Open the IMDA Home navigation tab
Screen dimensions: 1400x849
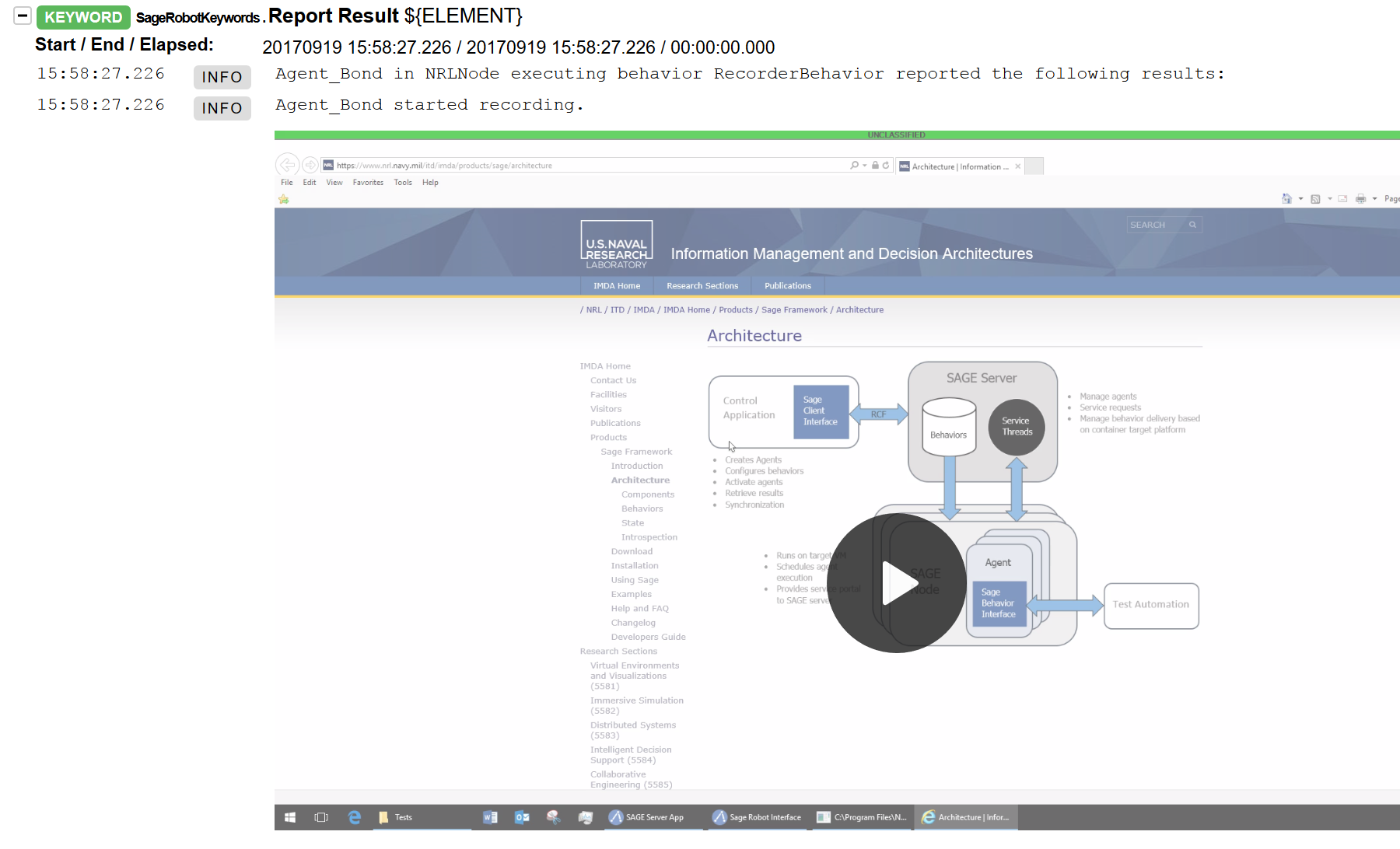pos(617,286)
